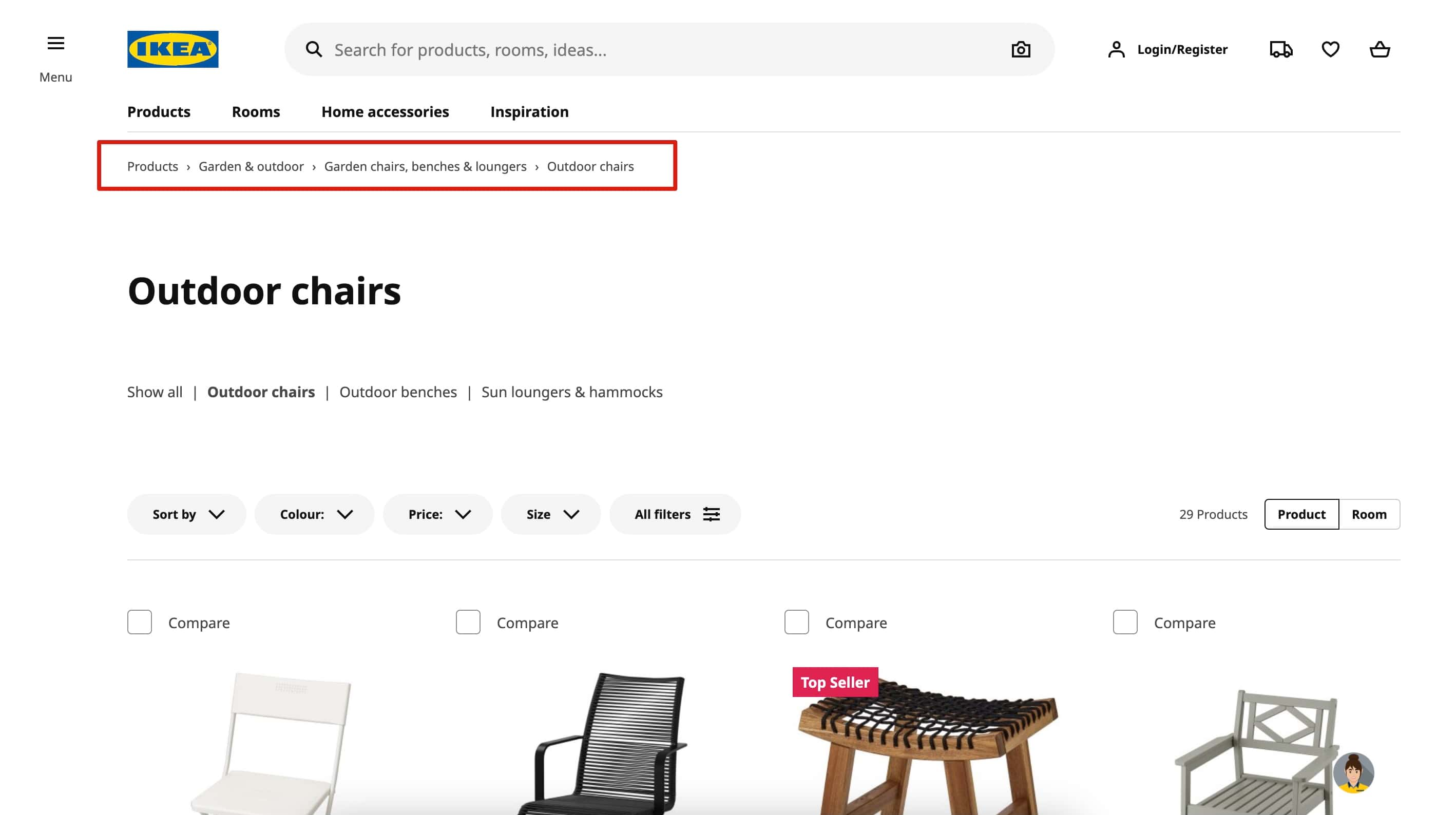This screenshot has height=815, width=1456.
Task: Click the wishlist heart icon
Action: click(x=1331, y=49)
